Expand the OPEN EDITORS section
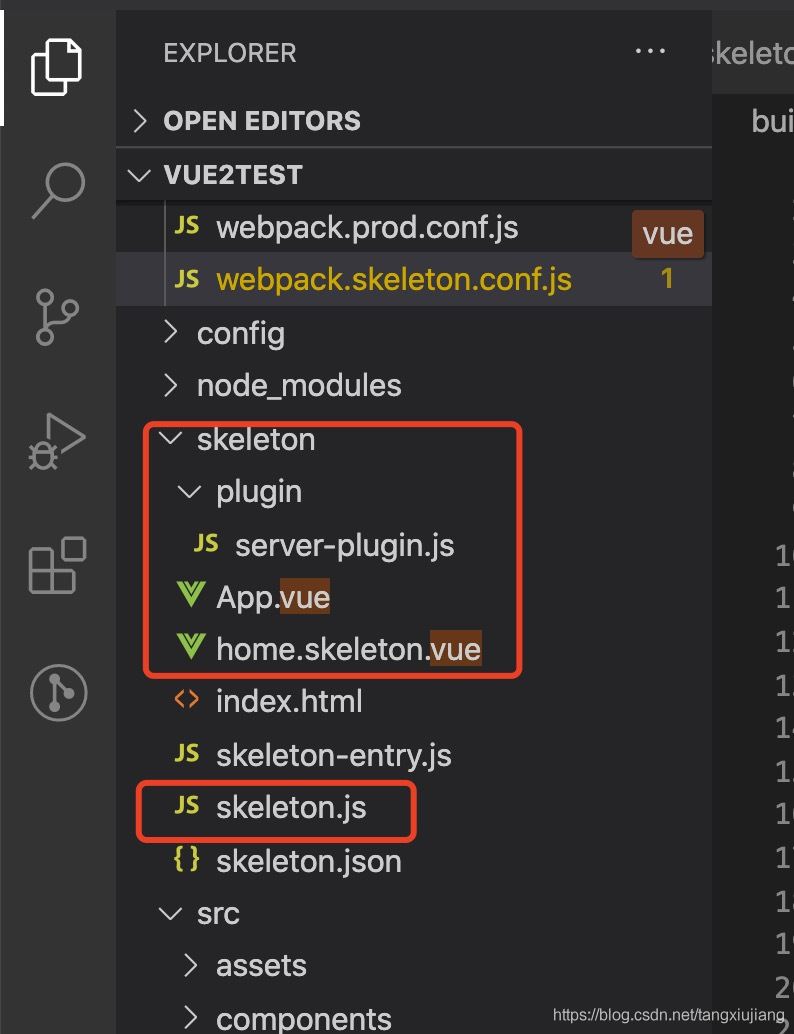Screen dimensions: 794x1034 tap(141, 121)
